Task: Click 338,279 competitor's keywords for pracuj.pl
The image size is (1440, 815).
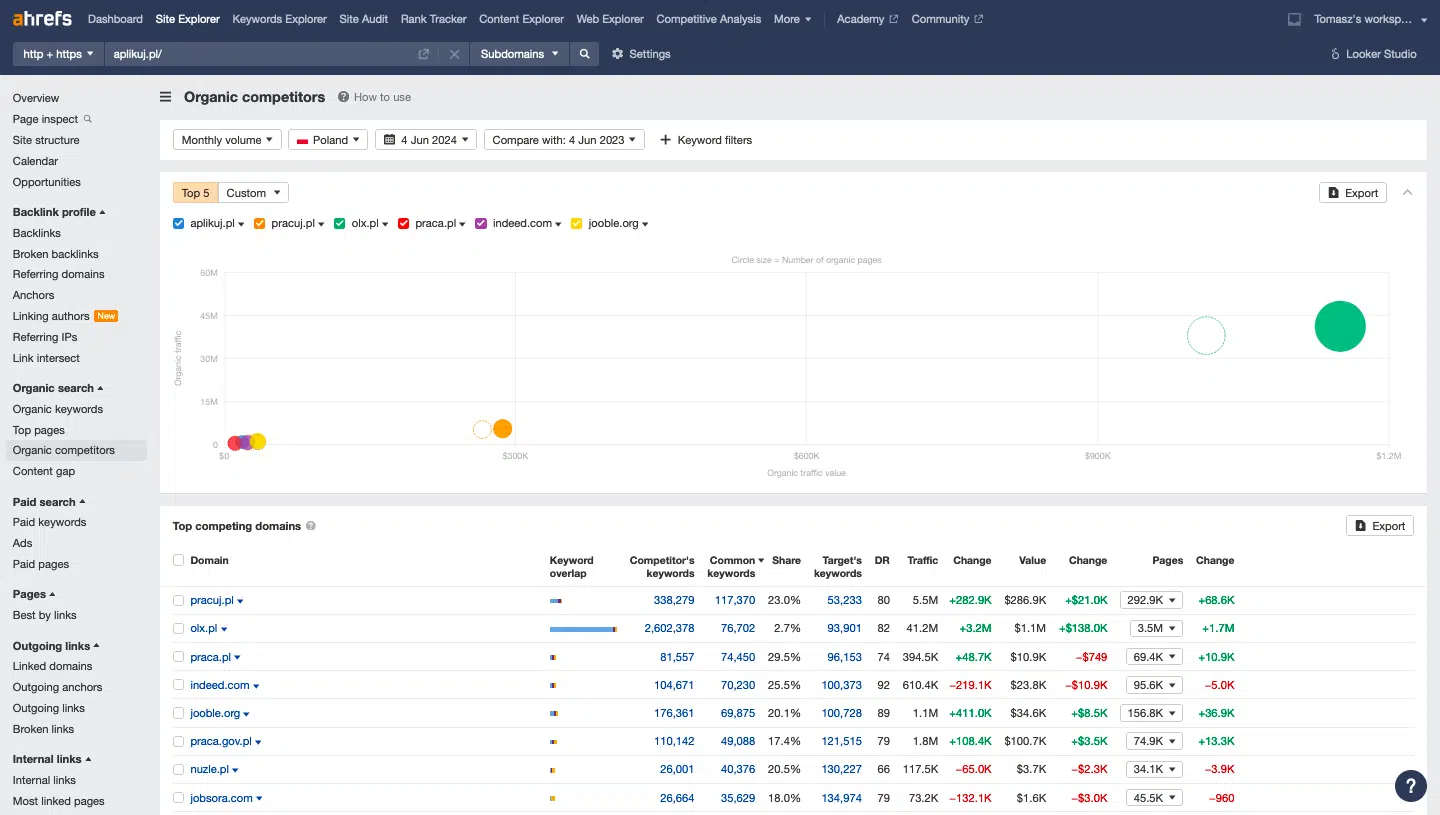Action: point(674,600)
